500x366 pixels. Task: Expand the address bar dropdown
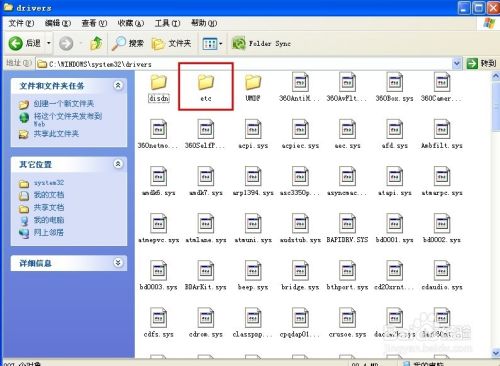(x=456, y=63)
